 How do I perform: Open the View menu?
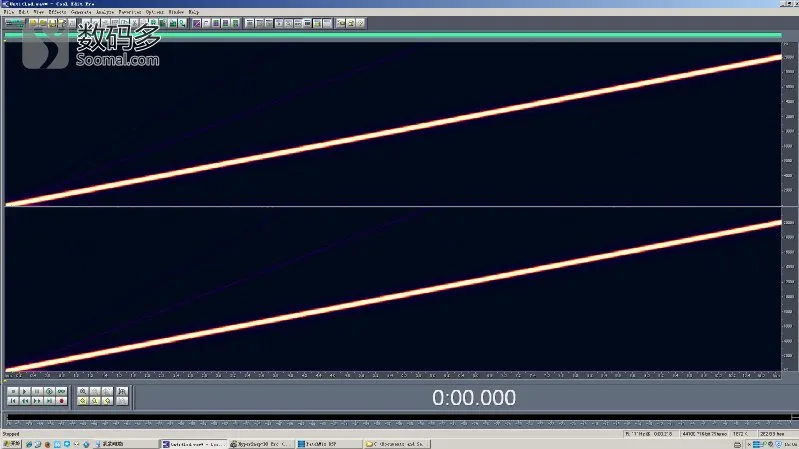click(39, 12)
